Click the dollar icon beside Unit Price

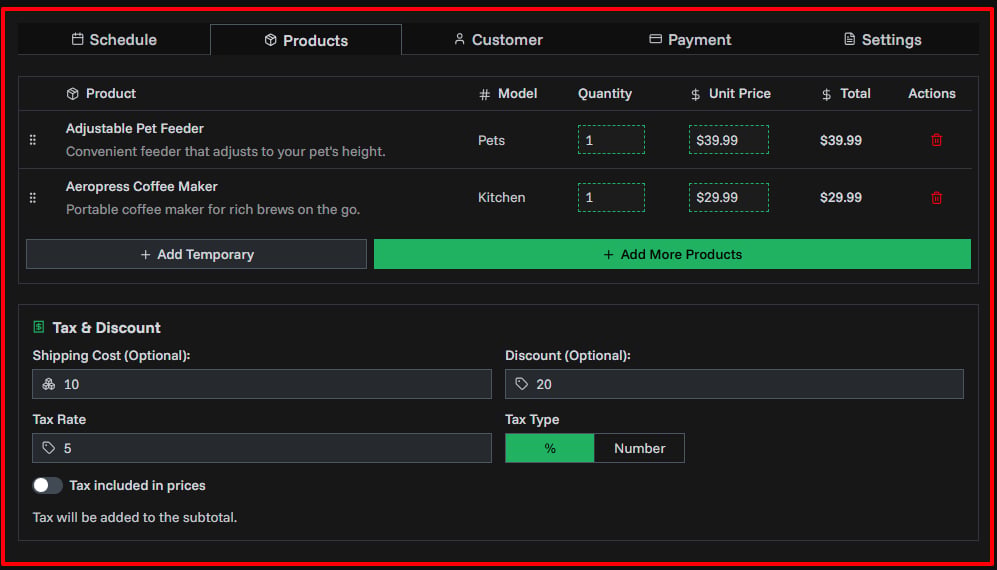[696, 95]
